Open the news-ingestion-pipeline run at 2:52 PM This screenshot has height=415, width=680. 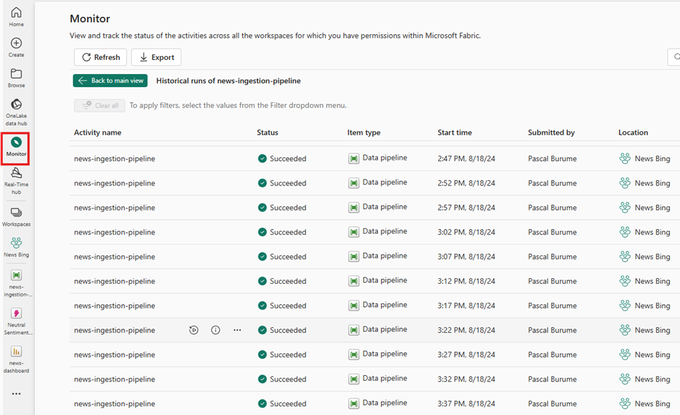114,183
